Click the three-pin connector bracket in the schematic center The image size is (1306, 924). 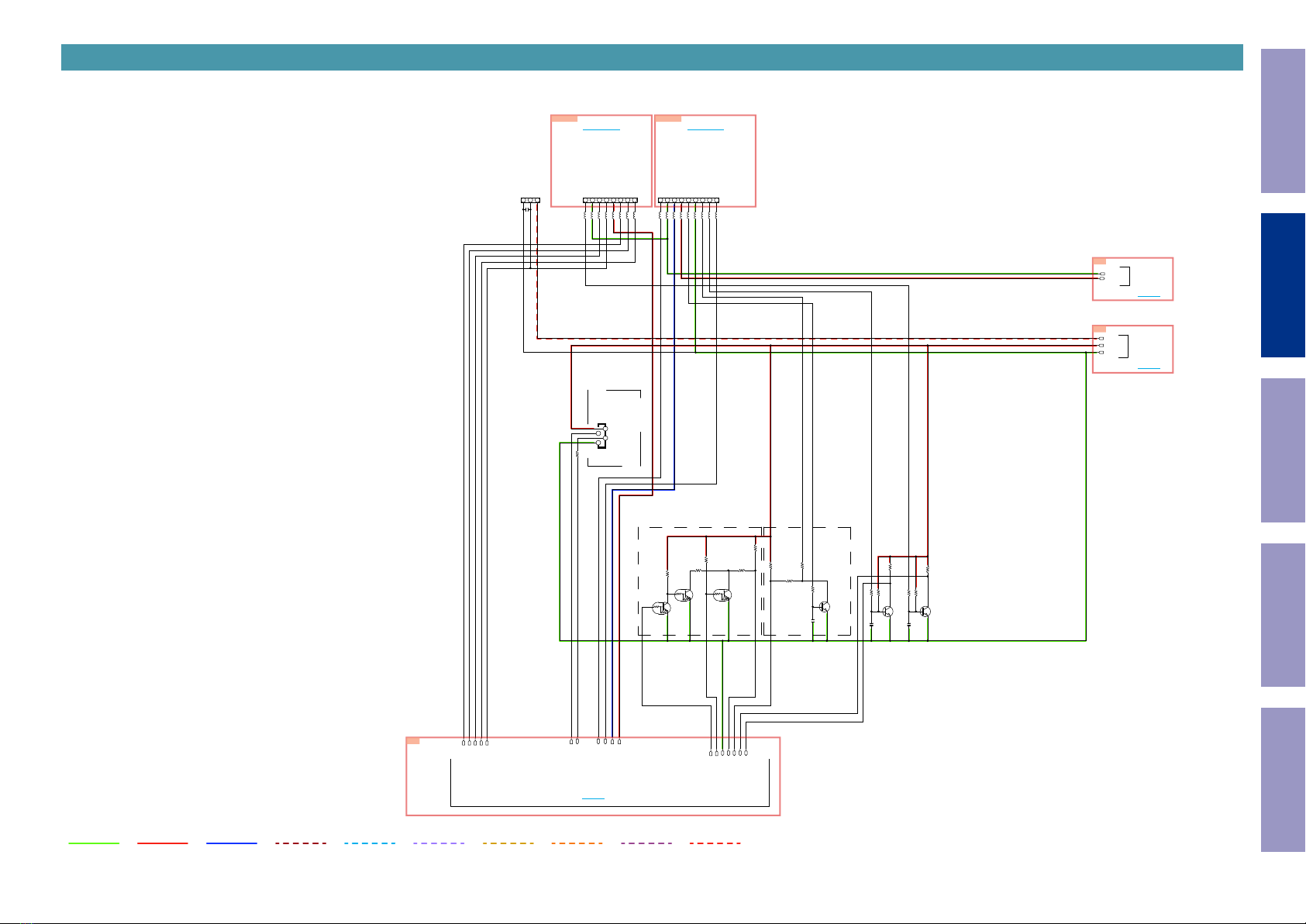click(601, 435)
